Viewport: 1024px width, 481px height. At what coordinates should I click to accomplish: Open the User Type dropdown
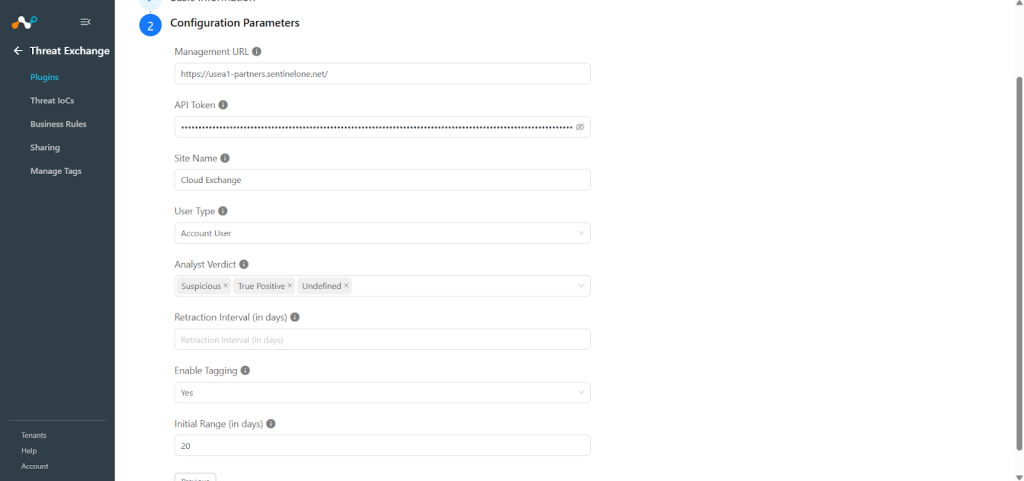tap(382, 233)
